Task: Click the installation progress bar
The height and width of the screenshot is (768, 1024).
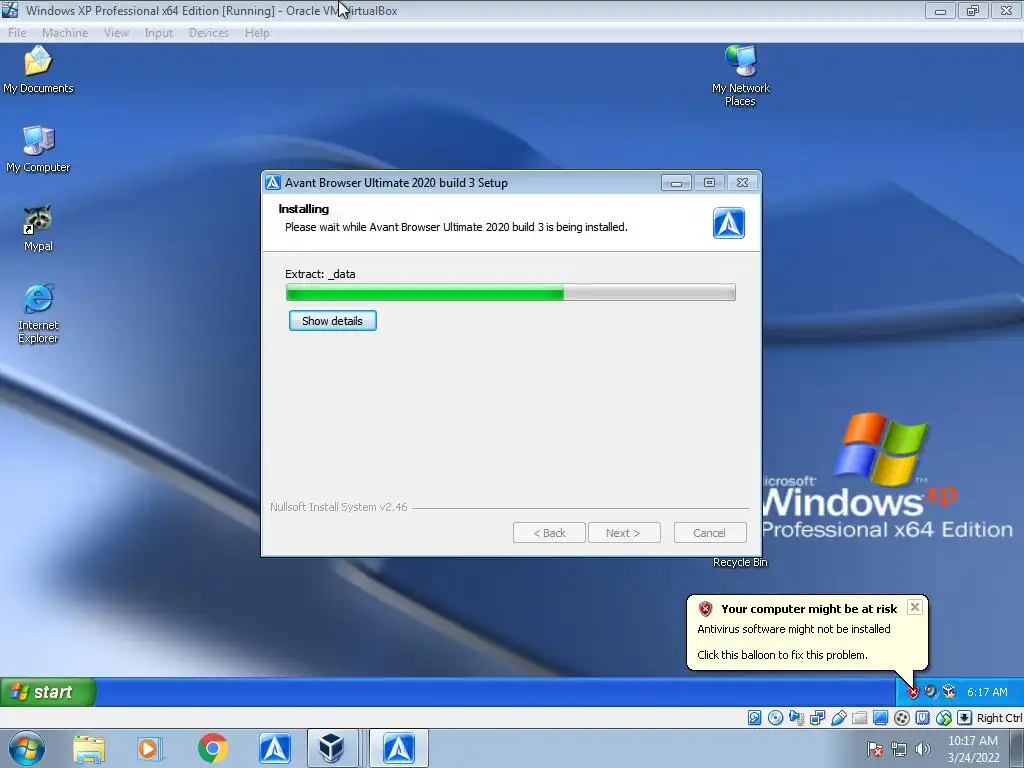Action: click(511, 293)
